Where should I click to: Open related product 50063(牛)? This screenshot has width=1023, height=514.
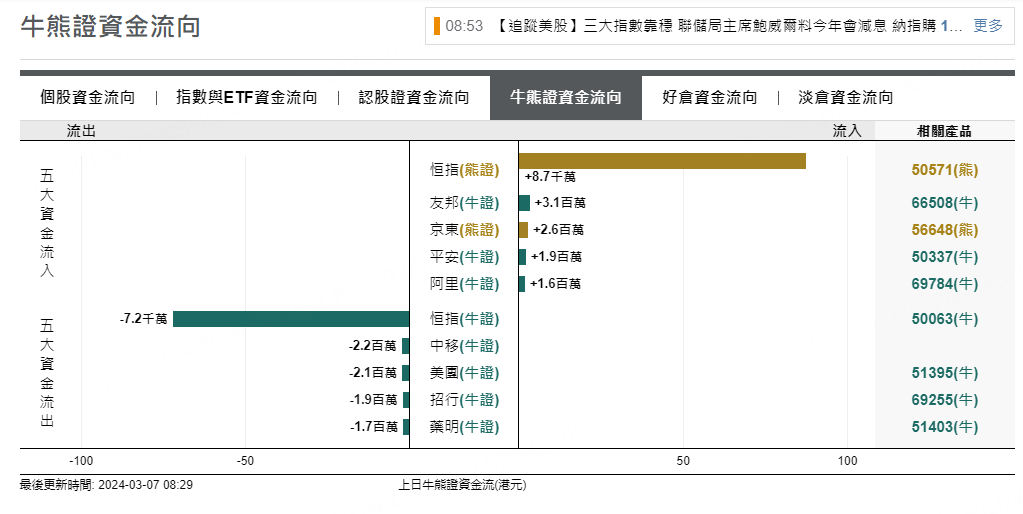coord(945,319)
